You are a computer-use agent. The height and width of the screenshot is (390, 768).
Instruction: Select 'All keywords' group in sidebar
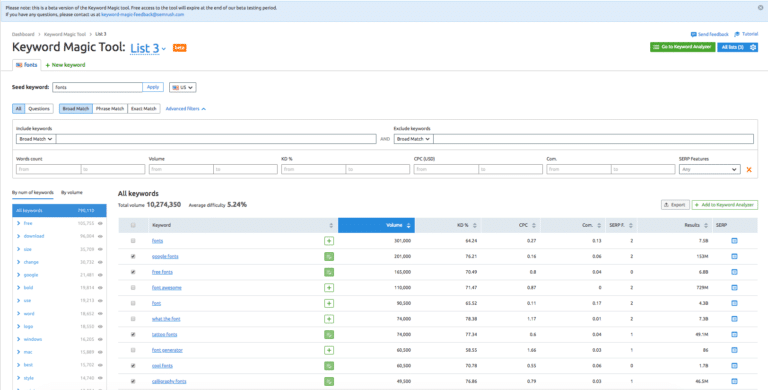[59, 211]
